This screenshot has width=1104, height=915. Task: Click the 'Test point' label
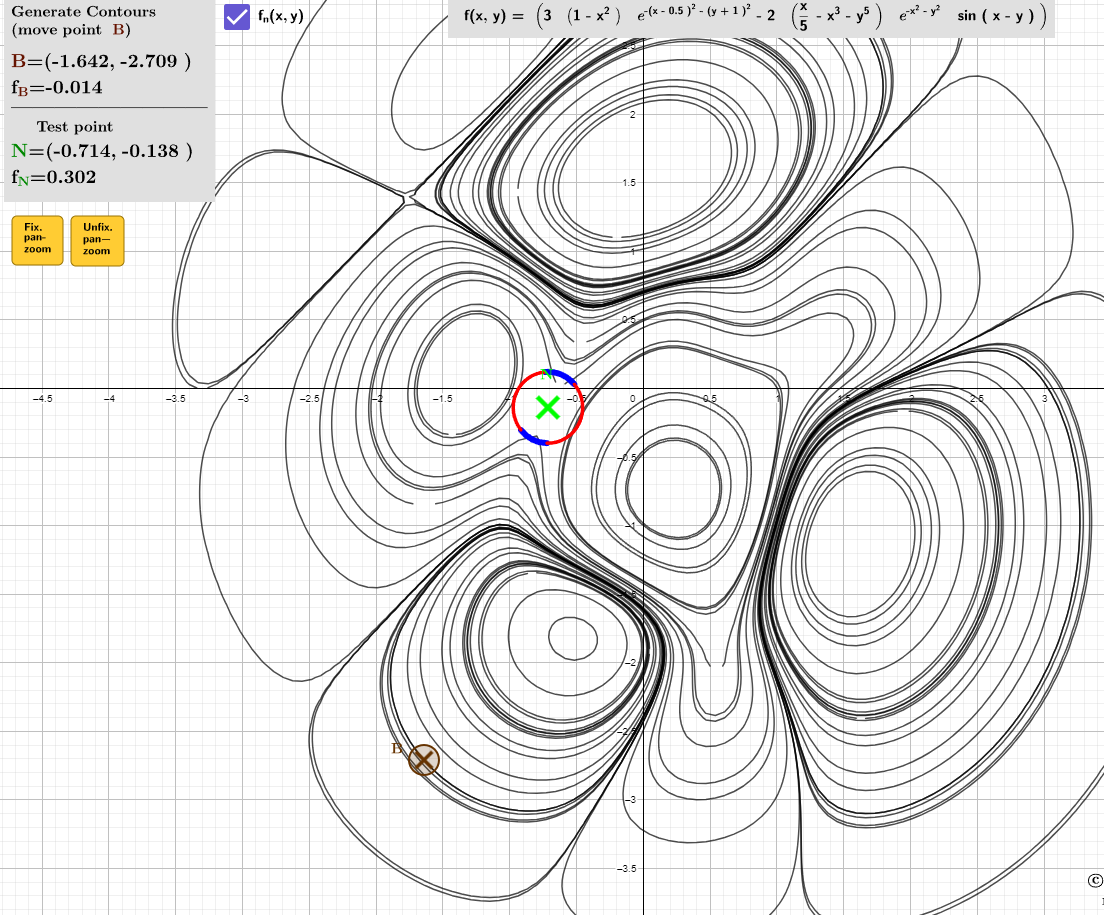coord(75,127)
